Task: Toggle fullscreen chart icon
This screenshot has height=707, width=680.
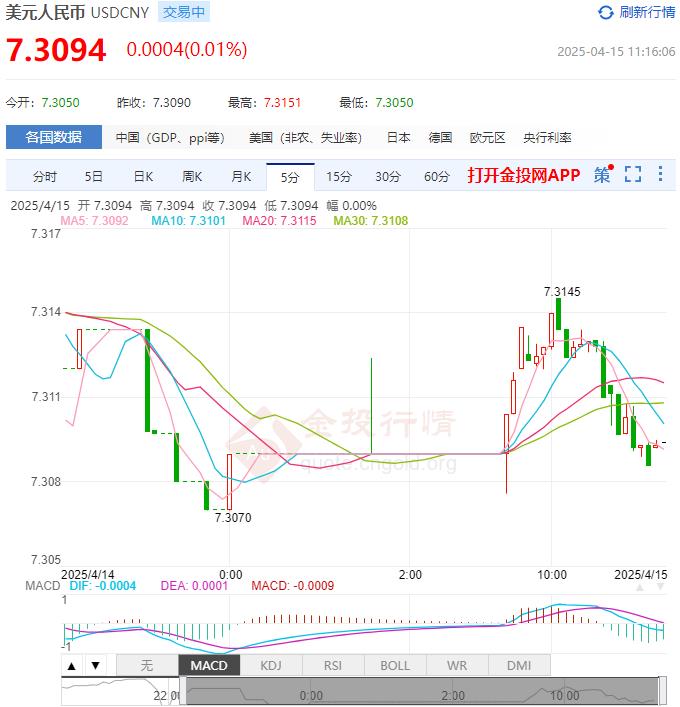Action: coord(633,174)
